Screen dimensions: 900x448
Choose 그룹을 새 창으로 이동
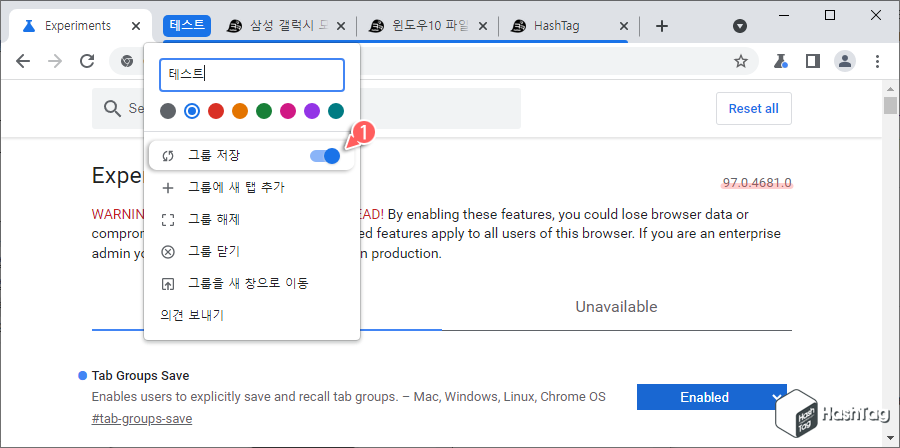[251, 283]
